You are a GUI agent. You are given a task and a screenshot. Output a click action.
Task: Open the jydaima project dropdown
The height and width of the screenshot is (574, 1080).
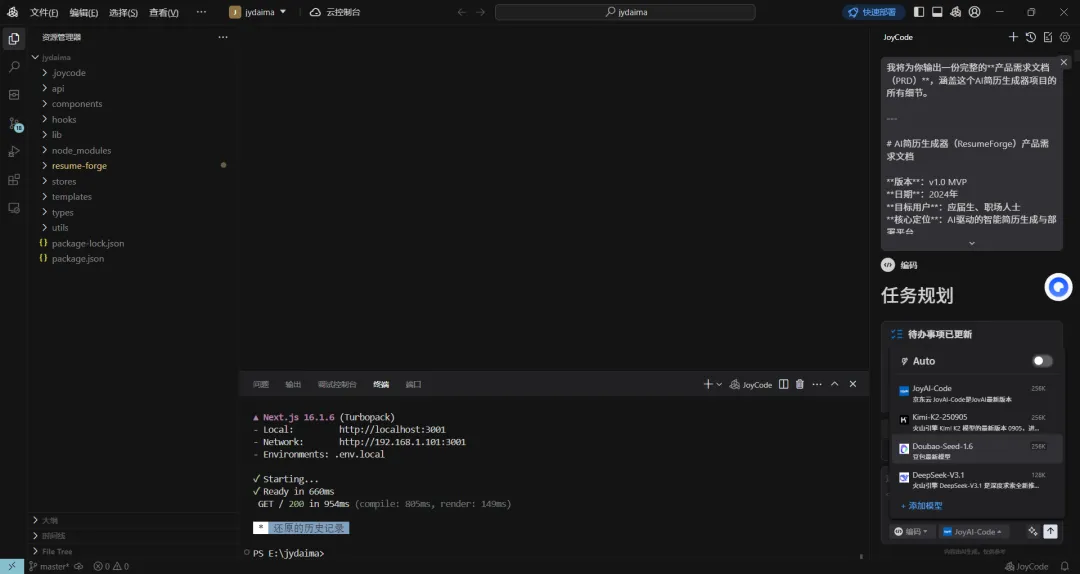coord(258,12)
